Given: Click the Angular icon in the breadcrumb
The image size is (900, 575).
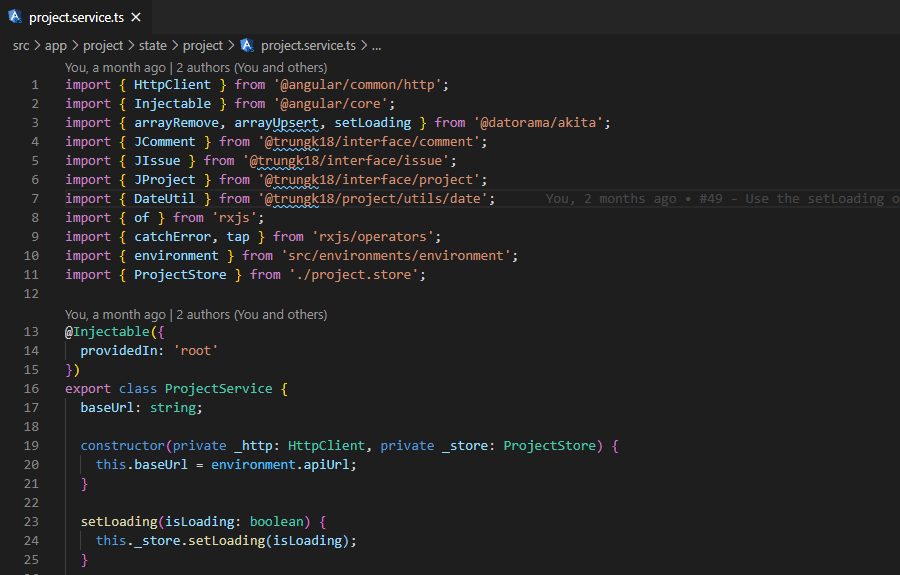Looking at the screenshot, I should point(247,45).
